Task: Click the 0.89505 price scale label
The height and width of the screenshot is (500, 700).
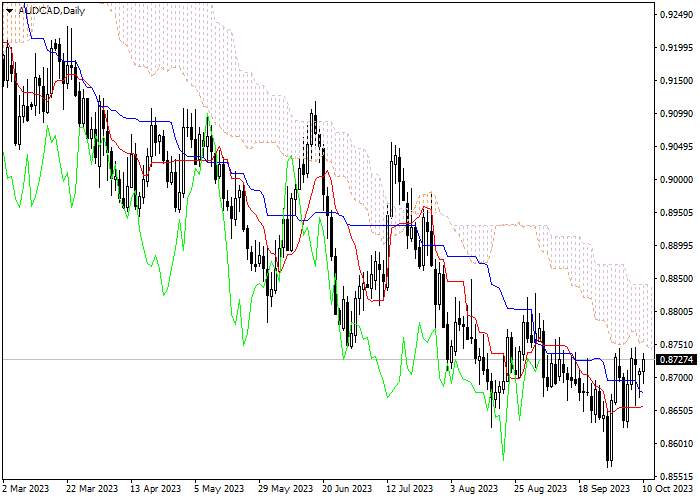Action: click(x=674, y=212)
